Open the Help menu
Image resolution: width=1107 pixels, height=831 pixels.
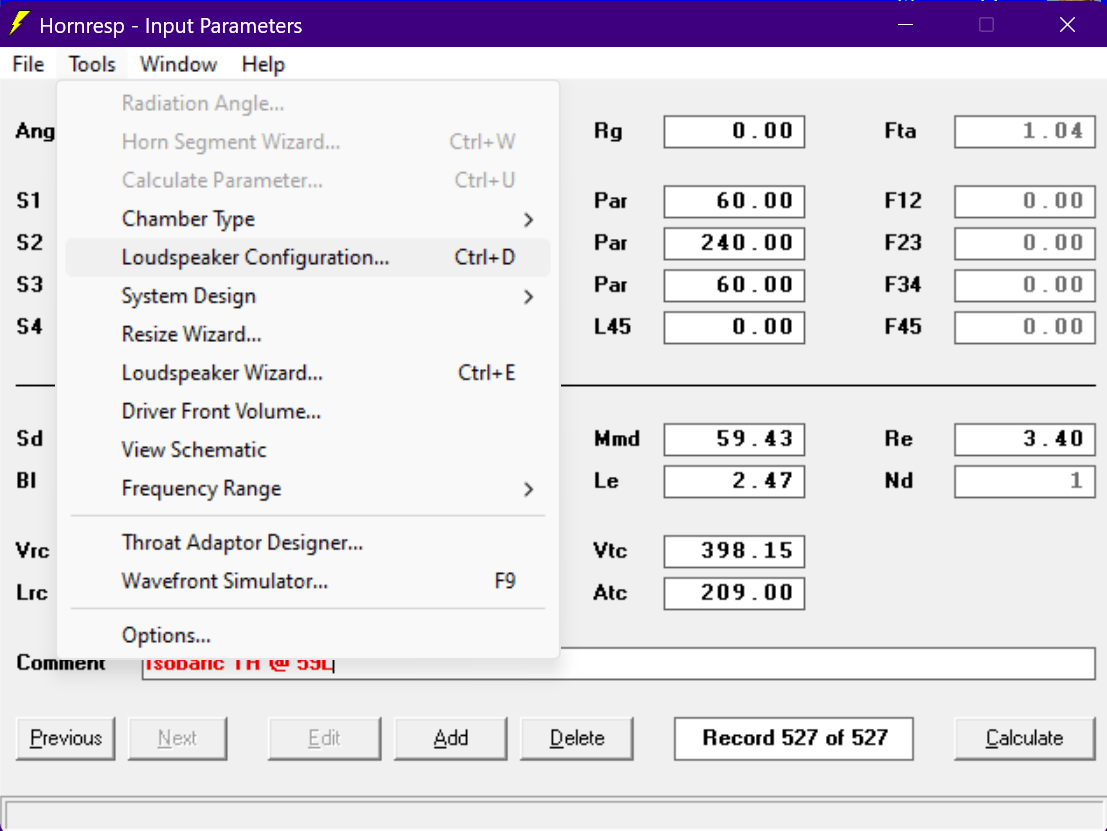(263, 64)
